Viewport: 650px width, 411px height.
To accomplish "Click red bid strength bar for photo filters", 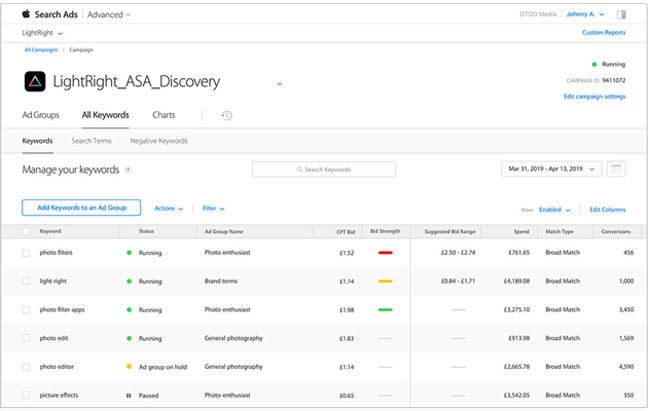I will 385,253.
